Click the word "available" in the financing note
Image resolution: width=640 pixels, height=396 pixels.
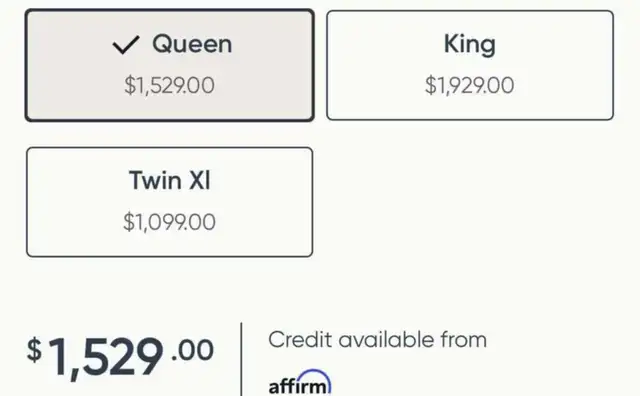[386, 340]
